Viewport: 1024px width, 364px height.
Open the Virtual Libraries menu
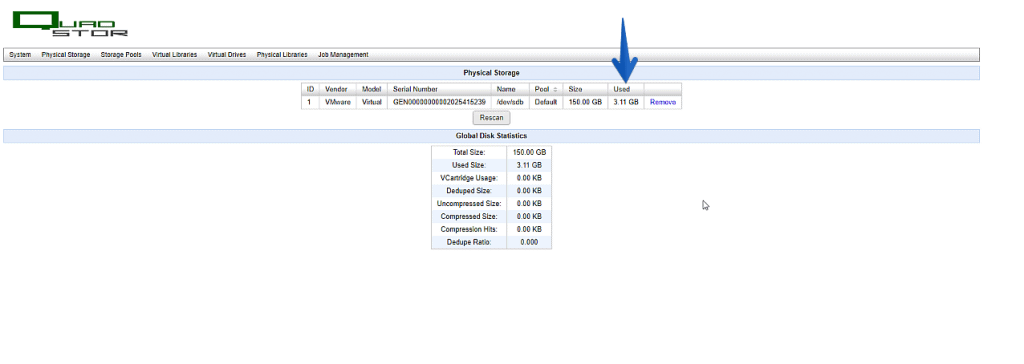tap(174, 55)
